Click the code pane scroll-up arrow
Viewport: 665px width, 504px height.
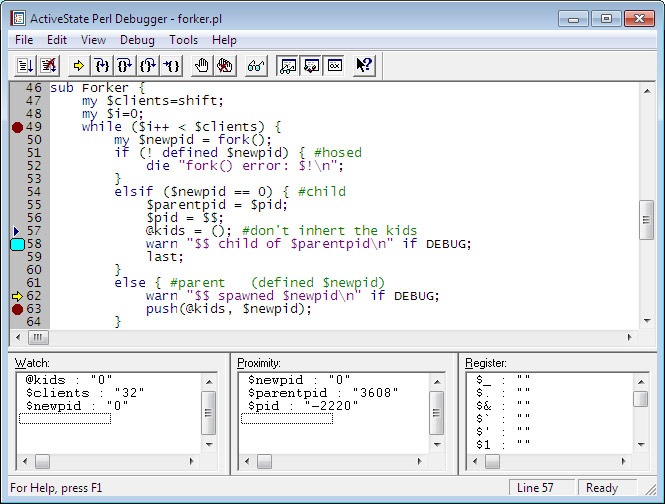[647, 91]
